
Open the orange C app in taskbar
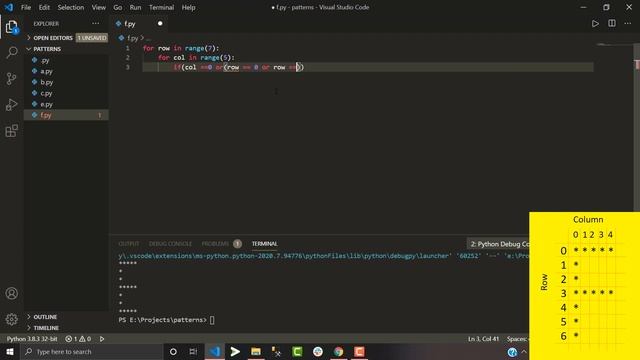click(359, 351)
